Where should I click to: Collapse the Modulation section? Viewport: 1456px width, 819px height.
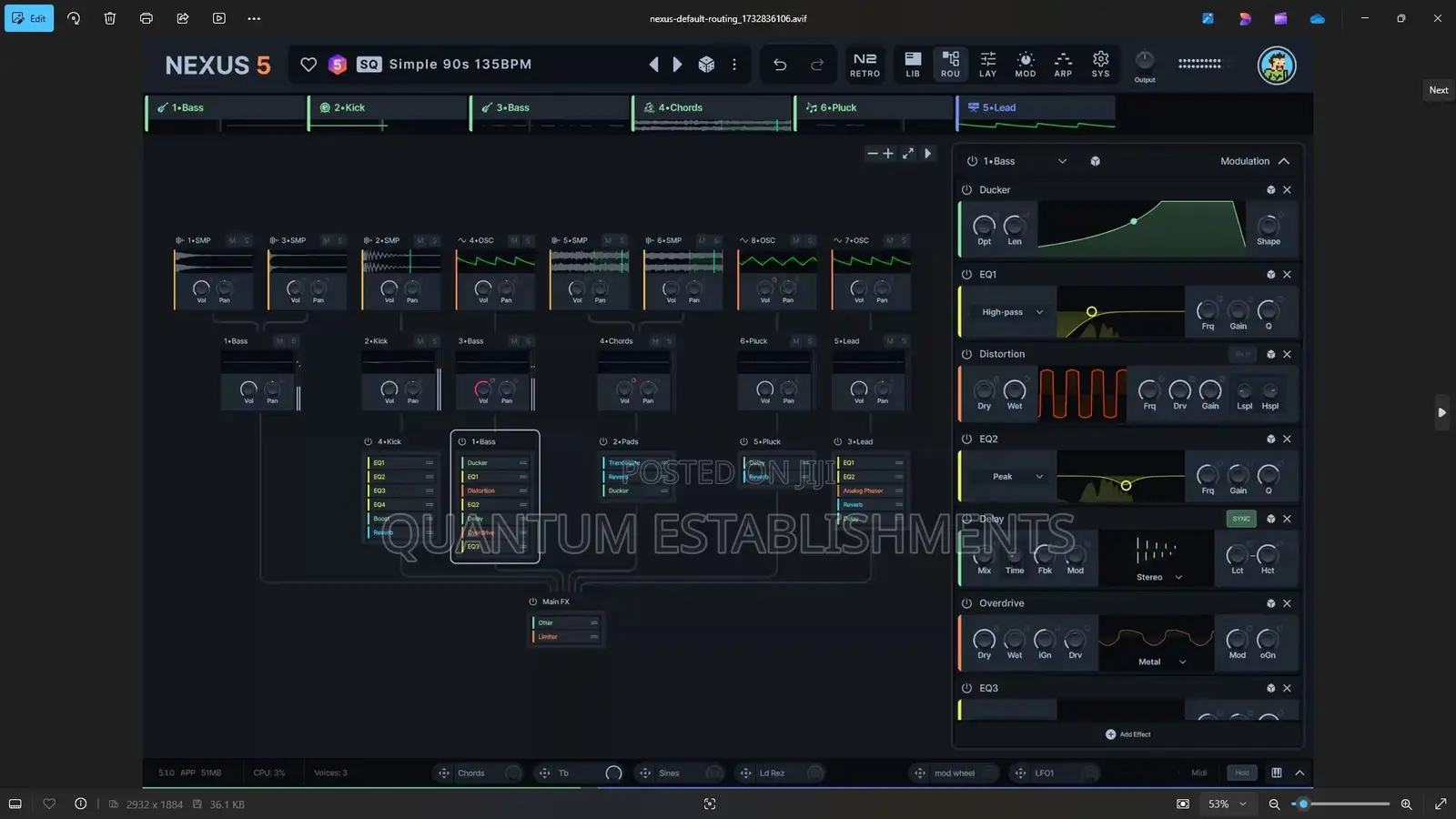tap(1284, 161)
